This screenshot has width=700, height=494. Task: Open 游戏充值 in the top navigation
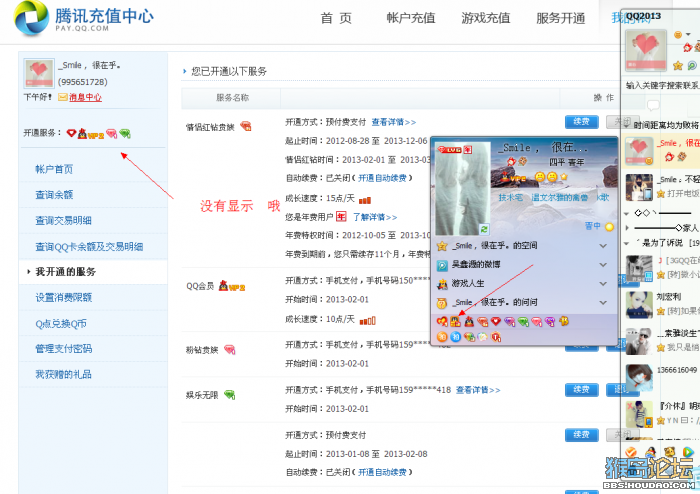click(486, 18)
